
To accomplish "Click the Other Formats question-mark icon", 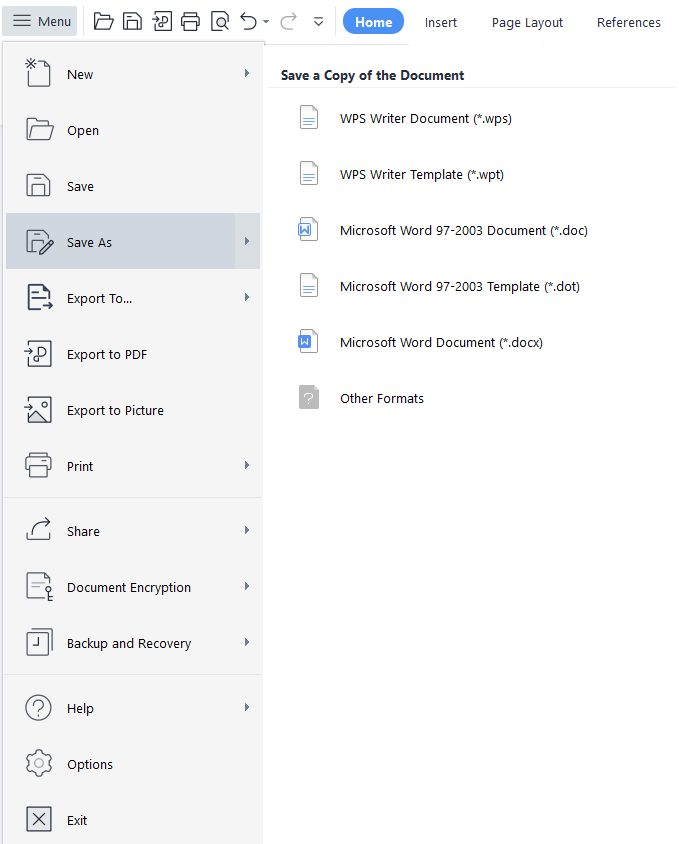I will click(309, 397).
